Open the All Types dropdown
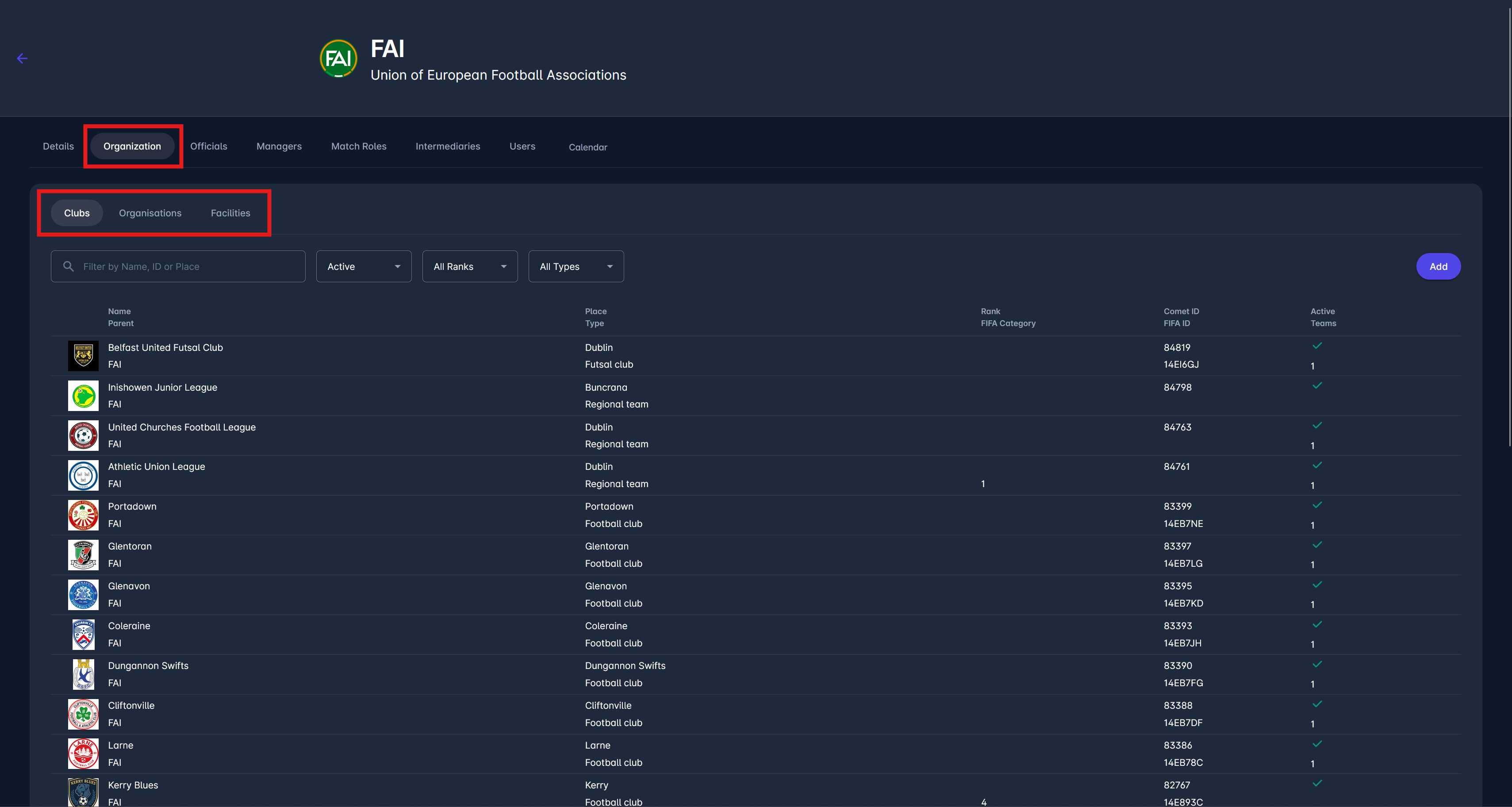The height and width of the screenshot is (807, 1512). coord(576,266)
